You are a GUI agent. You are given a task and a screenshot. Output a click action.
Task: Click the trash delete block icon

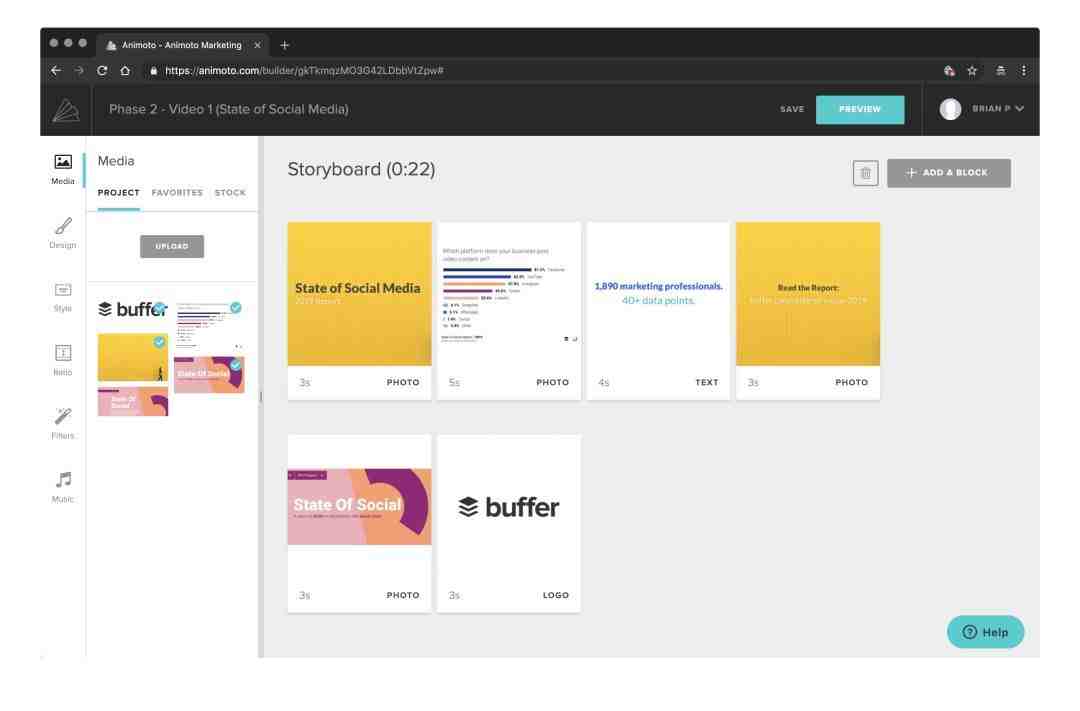click(865, 173)
